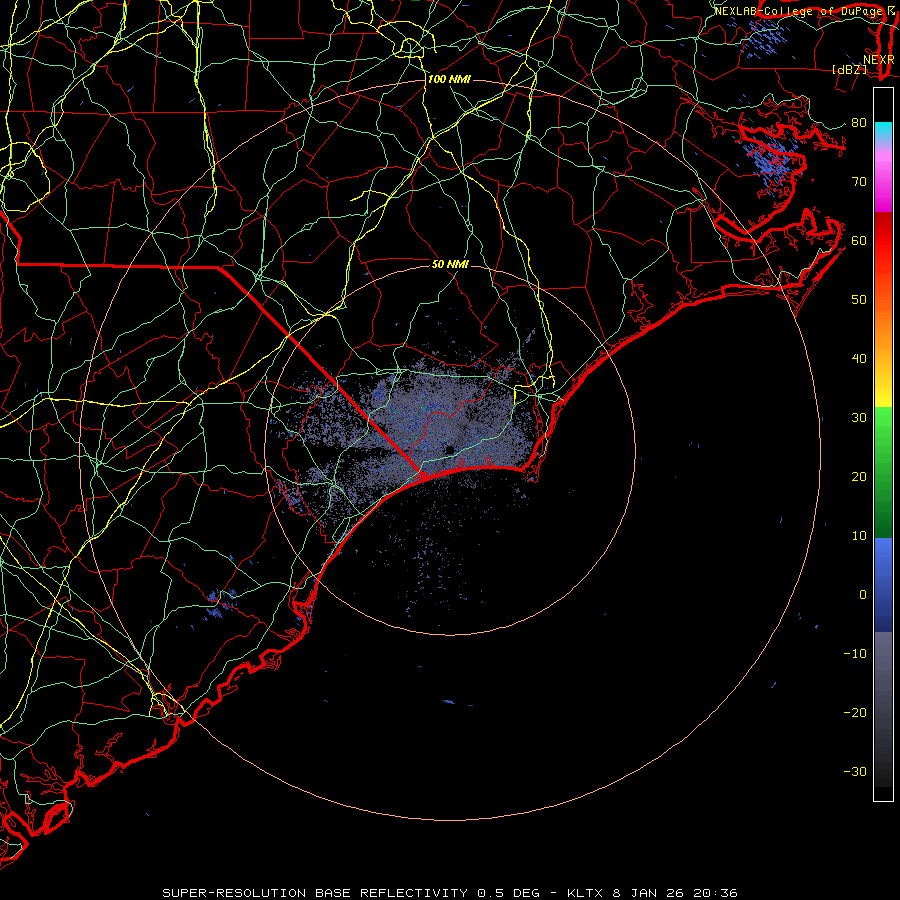Select the 20 value on the dBZ scale
900x900 pixels.
click(859, 477)
